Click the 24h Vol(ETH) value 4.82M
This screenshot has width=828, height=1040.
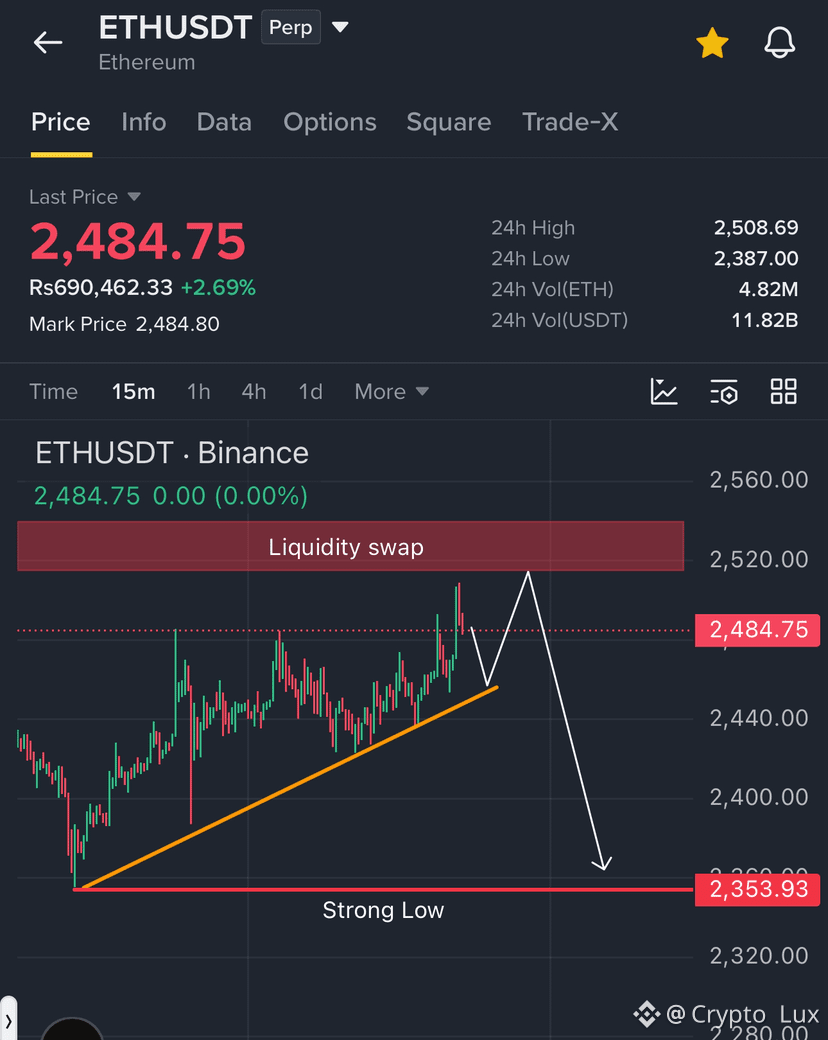click(x=768, y=289)
